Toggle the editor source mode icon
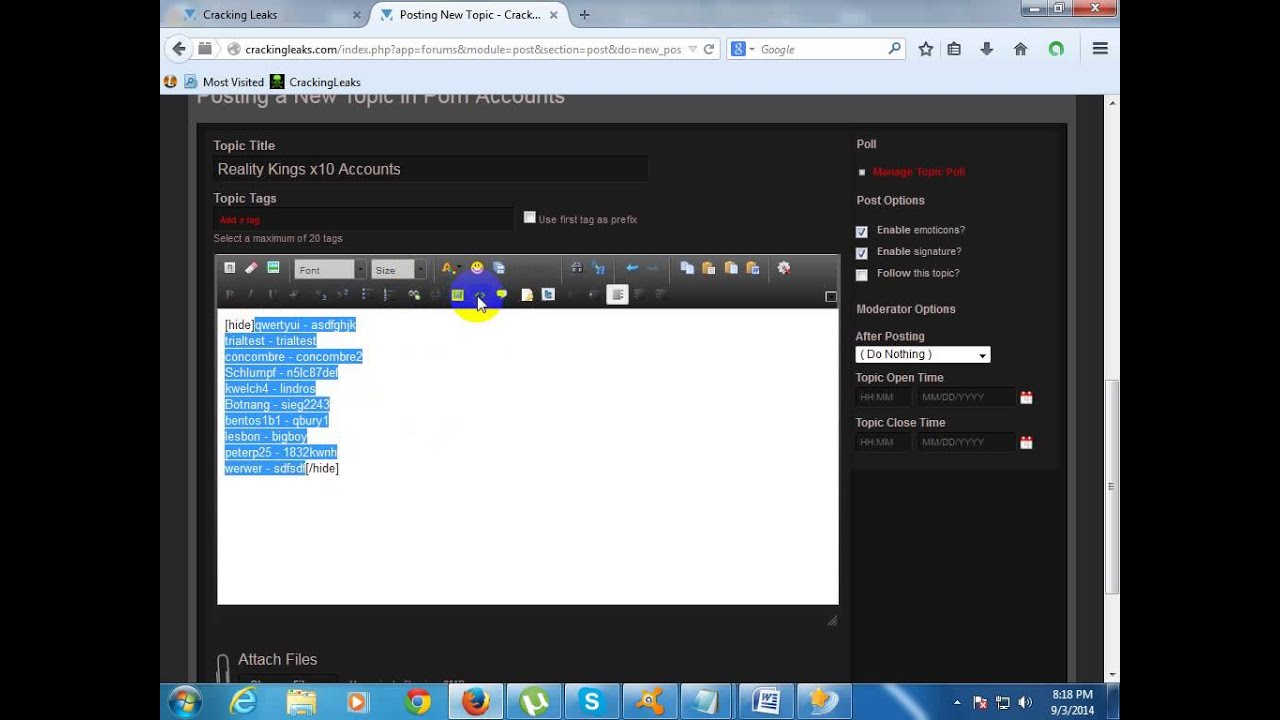This screenshot has width=1280, height=720. point(229,268)
